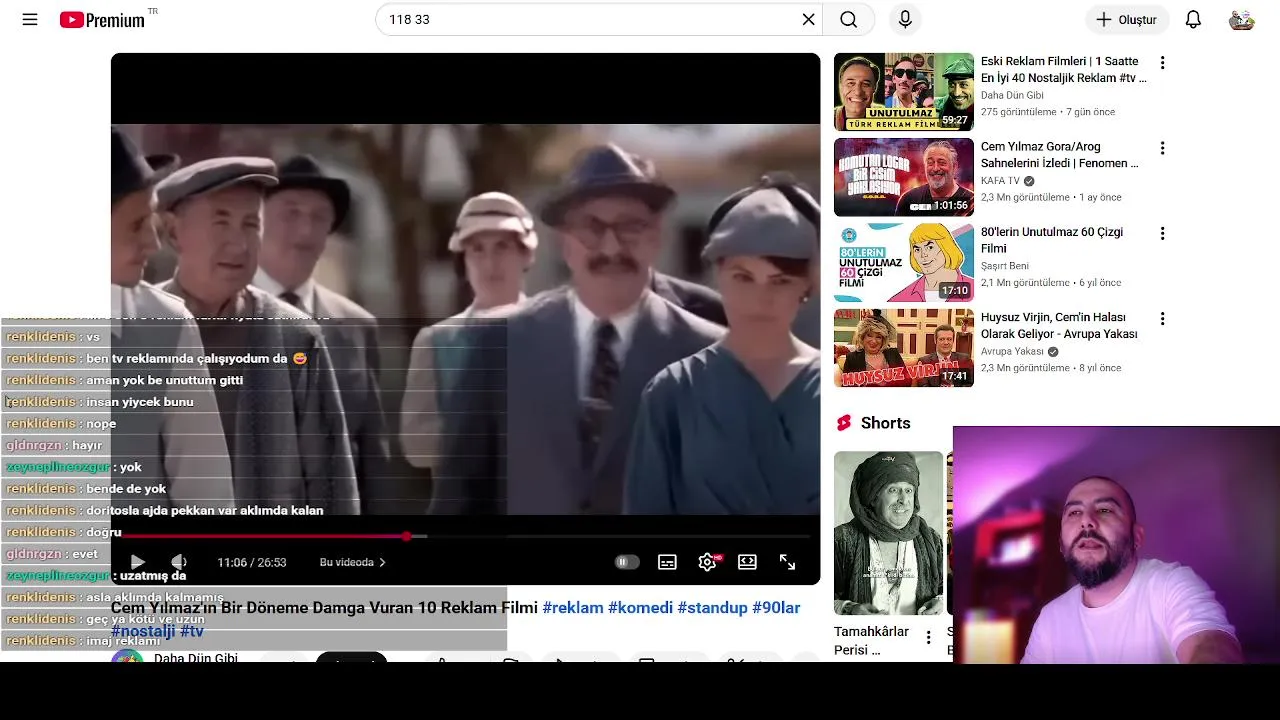1280x720 pixels.
Task: Click the magnifier search button
Action: 848,20
